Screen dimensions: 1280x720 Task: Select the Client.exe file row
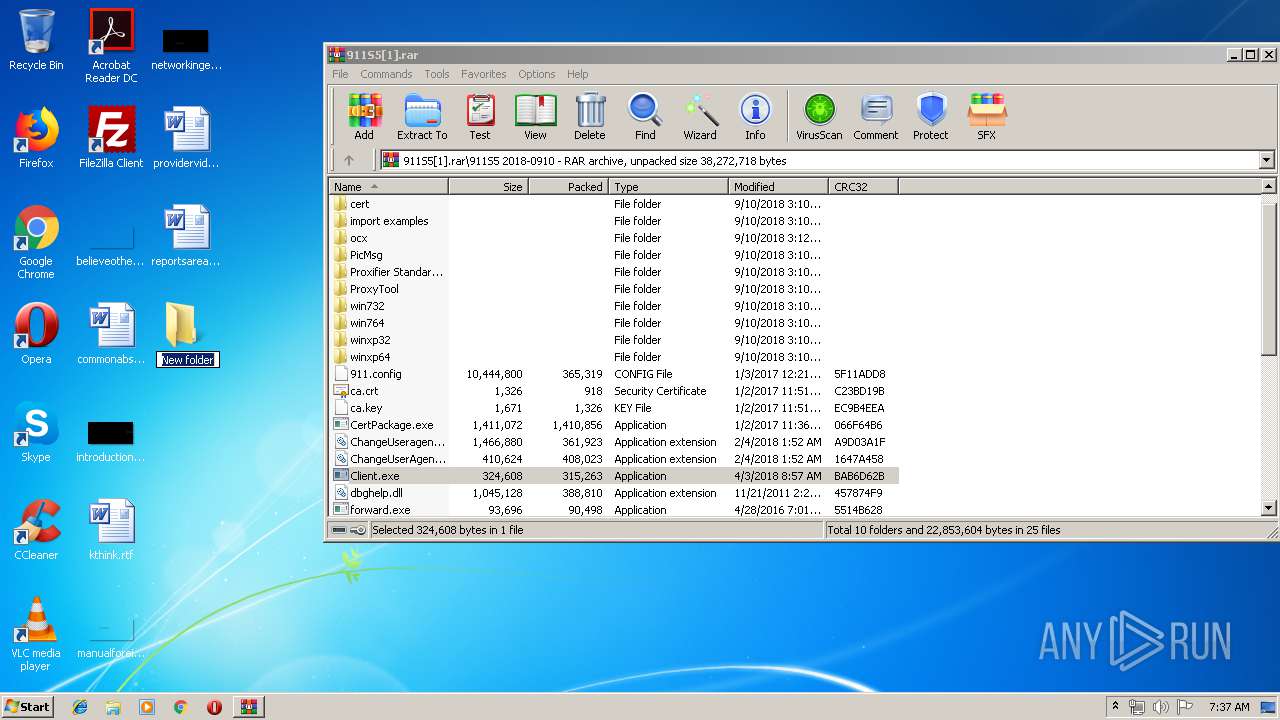613,476
